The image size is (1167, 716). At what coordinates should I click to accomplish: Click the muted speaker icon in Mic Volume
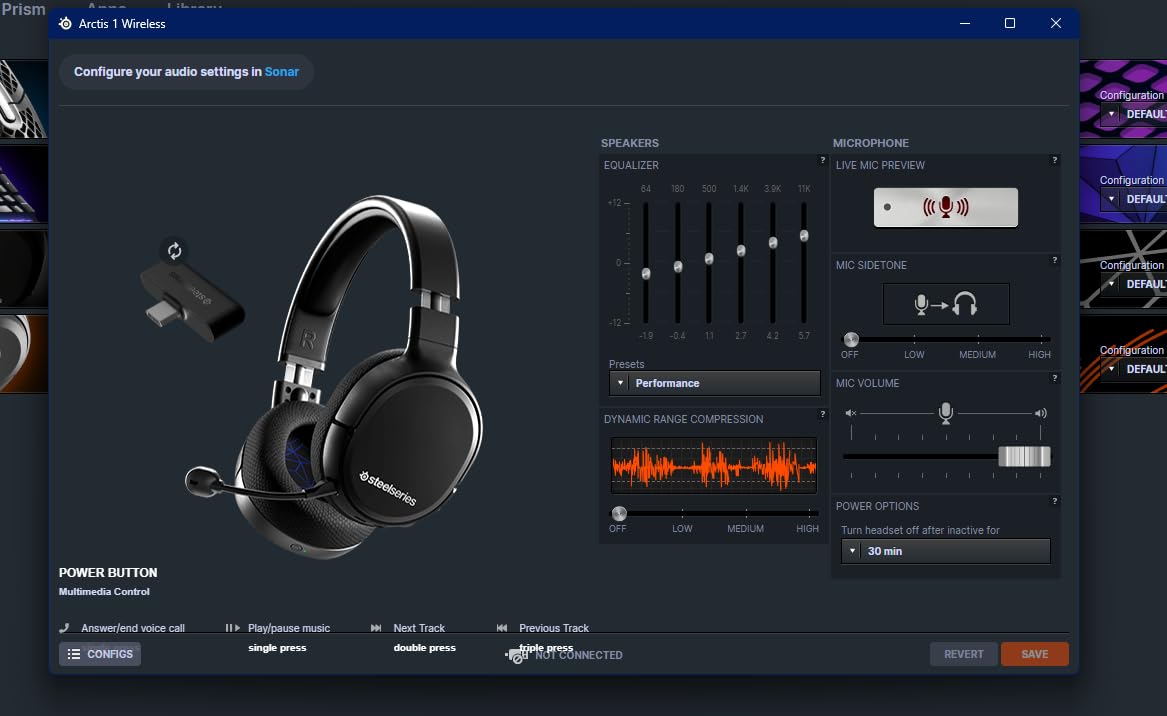tap(851, 413)
